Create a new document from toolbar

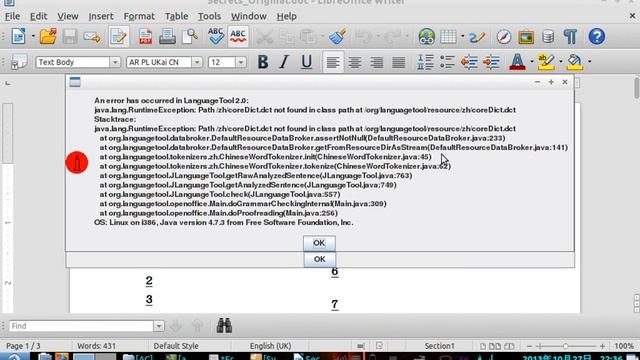click(x=18, y=37)
